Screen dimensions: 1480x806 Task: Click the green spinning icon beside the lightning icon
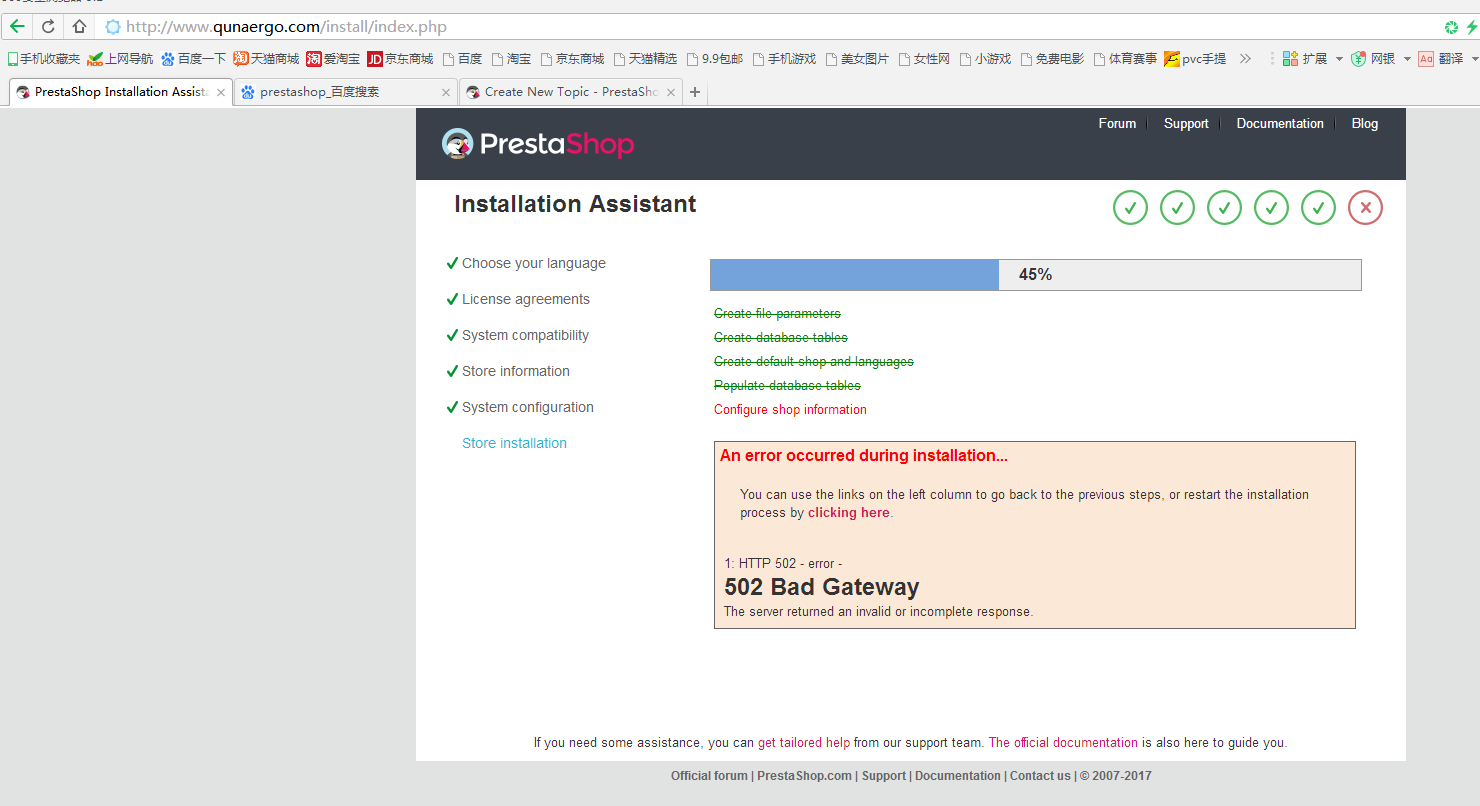(x=1451, y=27)
